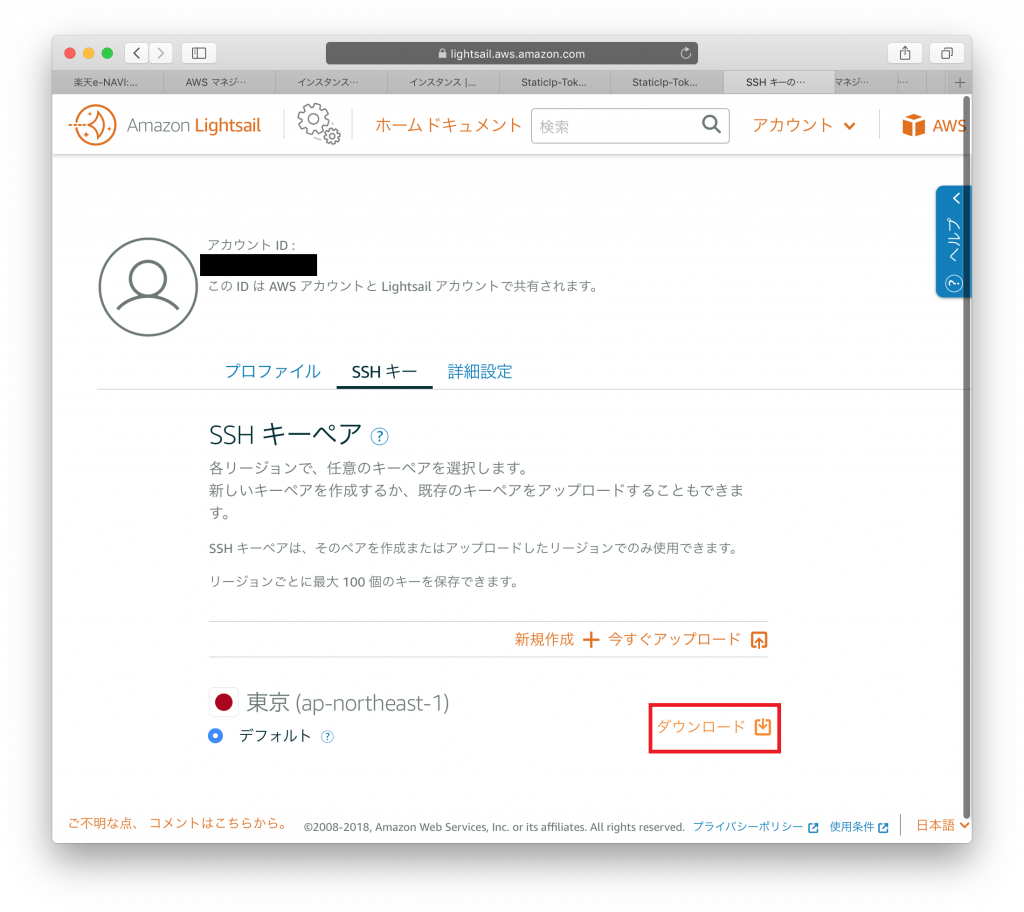Switch to the プロファイル tab

point(272,372)
